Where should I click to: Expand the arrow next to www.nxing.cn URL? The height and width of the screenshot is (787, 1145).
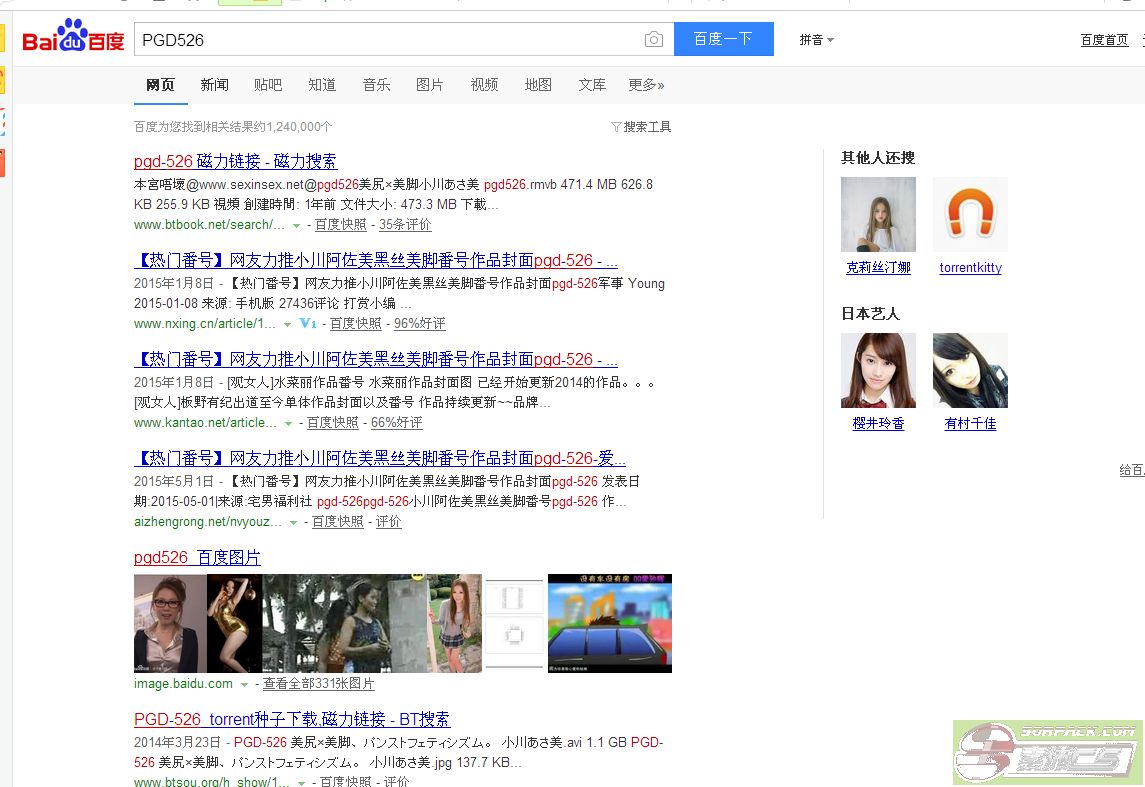pos(287,324)
